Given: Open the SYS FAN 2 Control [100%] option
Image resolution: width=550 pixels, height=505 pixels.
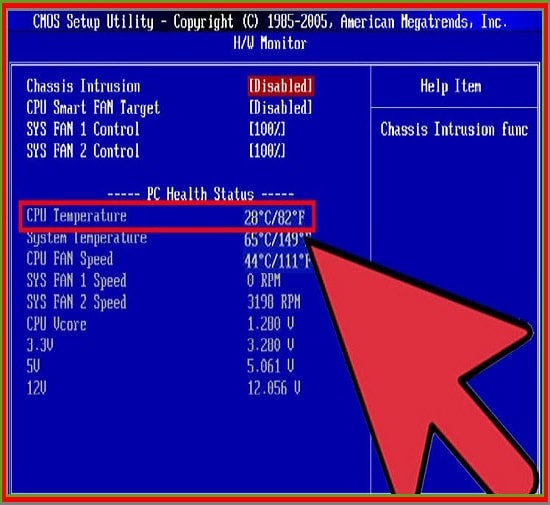Looking at the screenshot, I should tap(267, 151).
